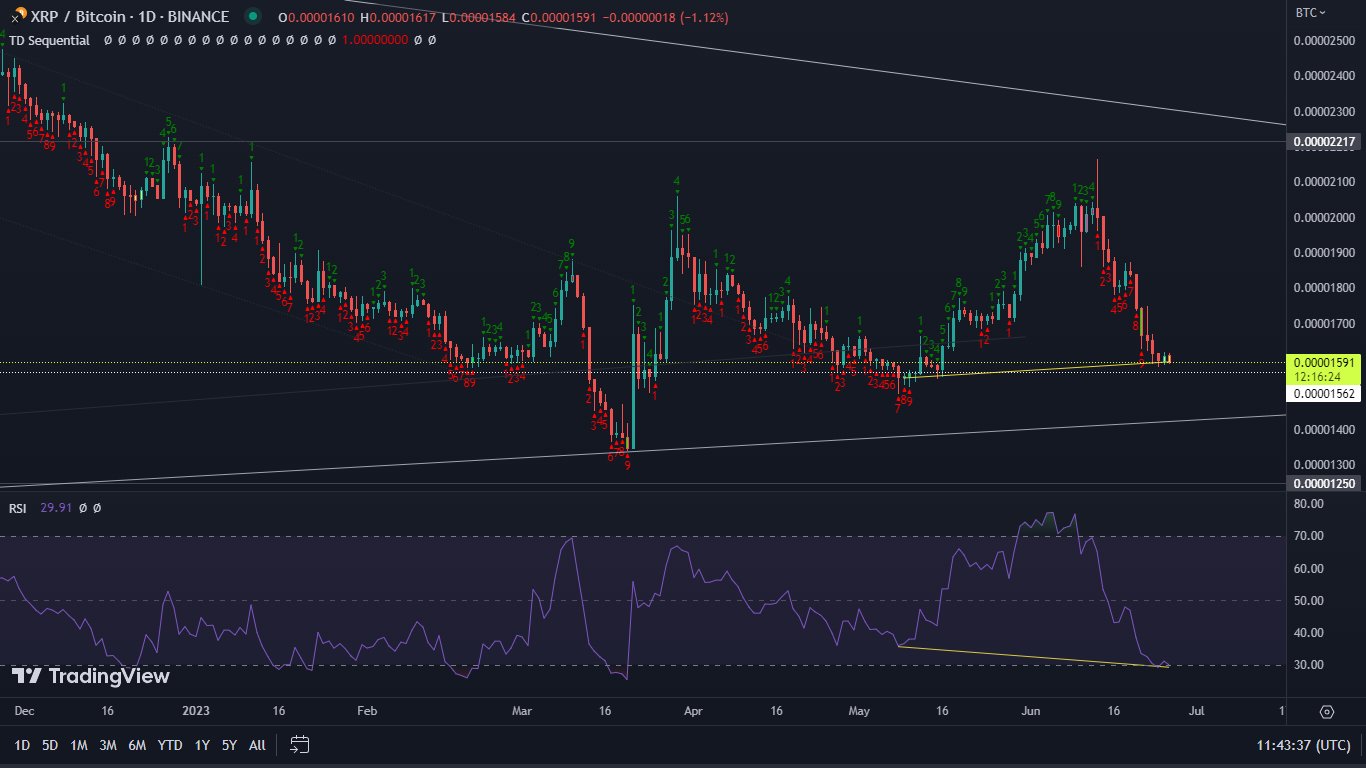The height and width of the screenshot is (768, 1366).
Task: Select the All time range
Action: coord(257,745)
